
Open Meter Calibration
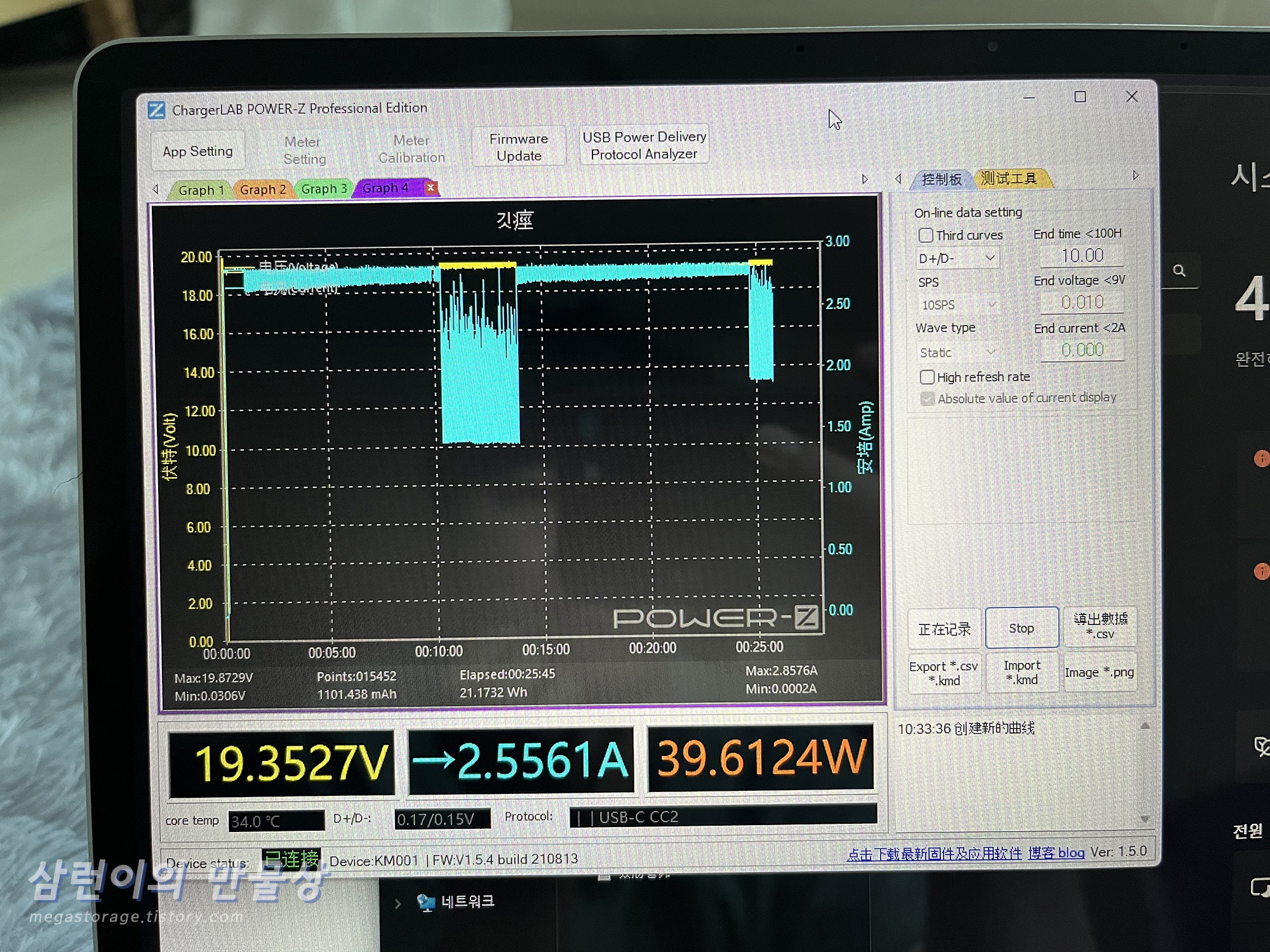click(x=411, y=149)
